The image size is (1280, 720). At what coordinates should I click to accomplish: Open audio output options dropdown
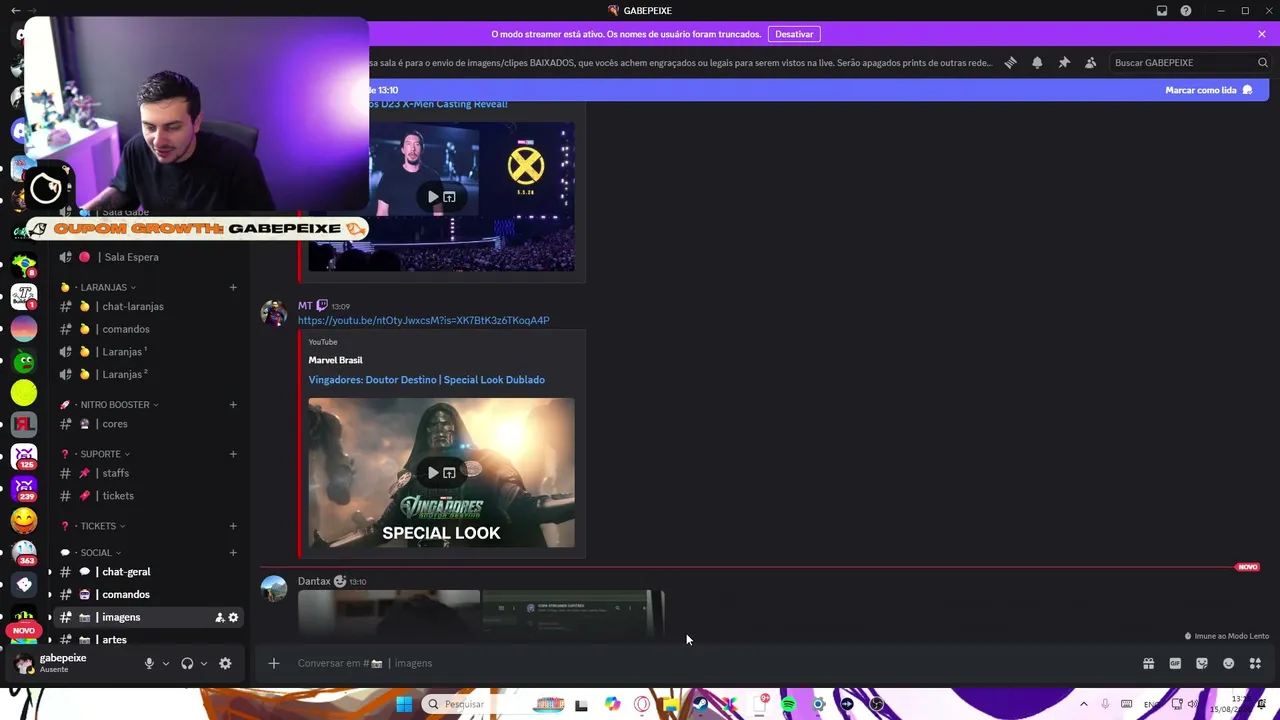(204, 664)
